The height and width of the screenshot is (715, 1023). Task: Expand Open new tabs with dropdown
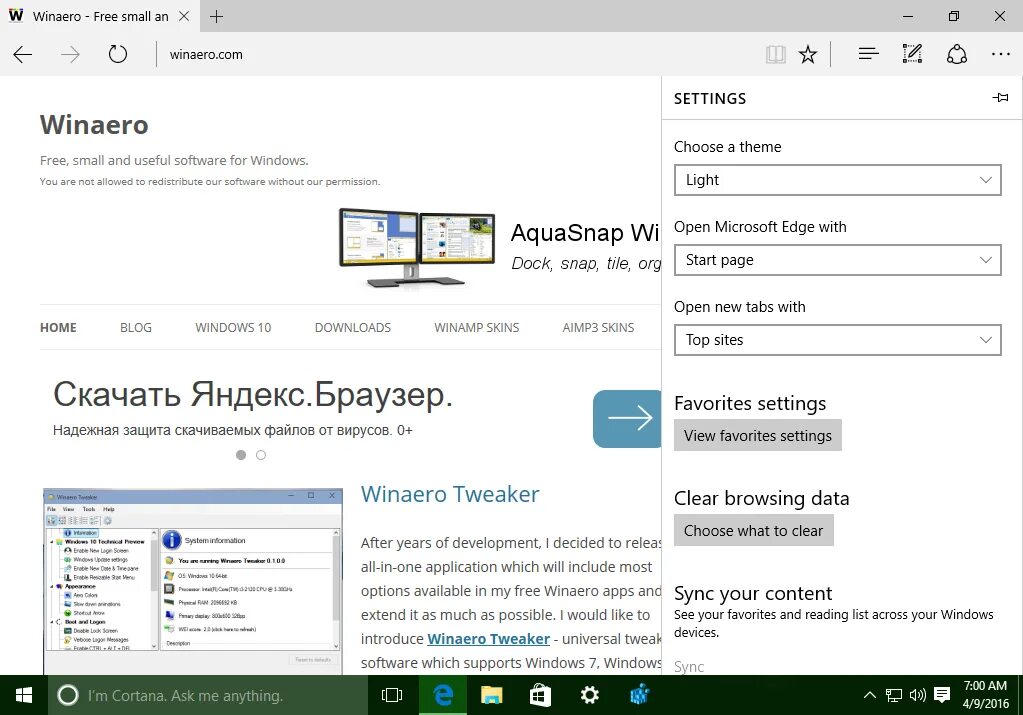click(x=838, y=340)
